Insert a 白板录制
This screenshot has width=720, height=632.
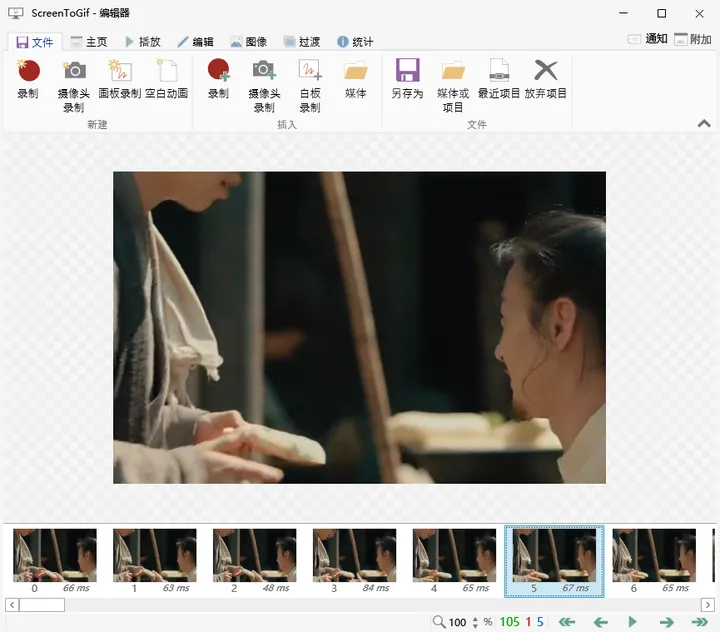(x=310, y=86)
